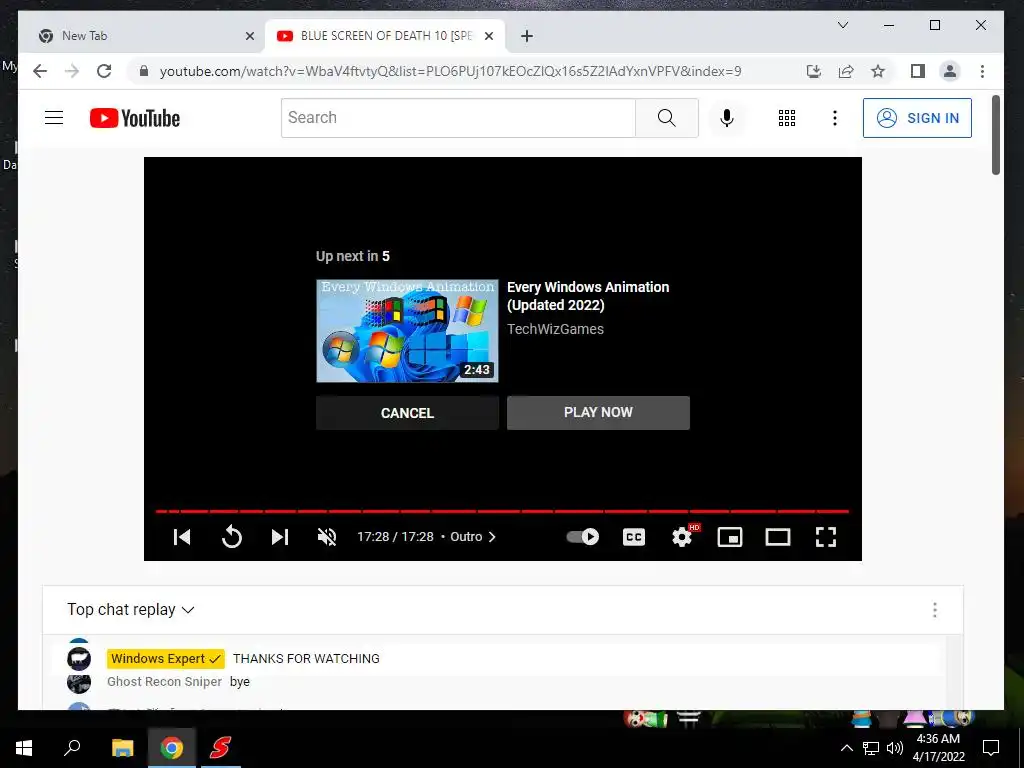This screenshot has height=768, width=1024.
Task: Open YouTube settings three-dot menu
Action: coord(834,118)
